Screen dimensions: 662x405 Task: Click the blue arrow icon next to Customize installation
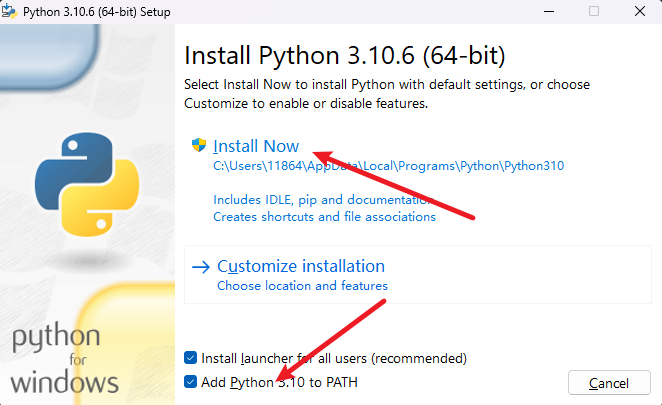(x=201, y=267)
